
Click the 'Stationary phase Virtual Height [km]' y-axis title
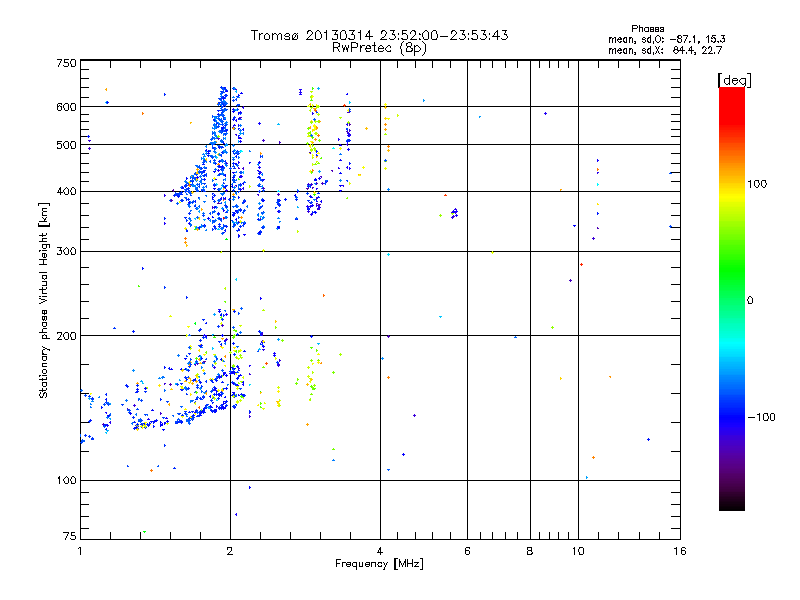pos(43,300)
